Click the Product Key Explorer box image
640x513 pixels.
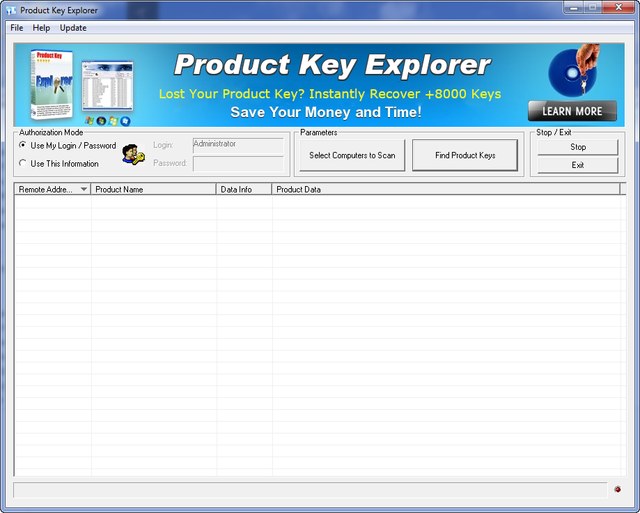52,84
